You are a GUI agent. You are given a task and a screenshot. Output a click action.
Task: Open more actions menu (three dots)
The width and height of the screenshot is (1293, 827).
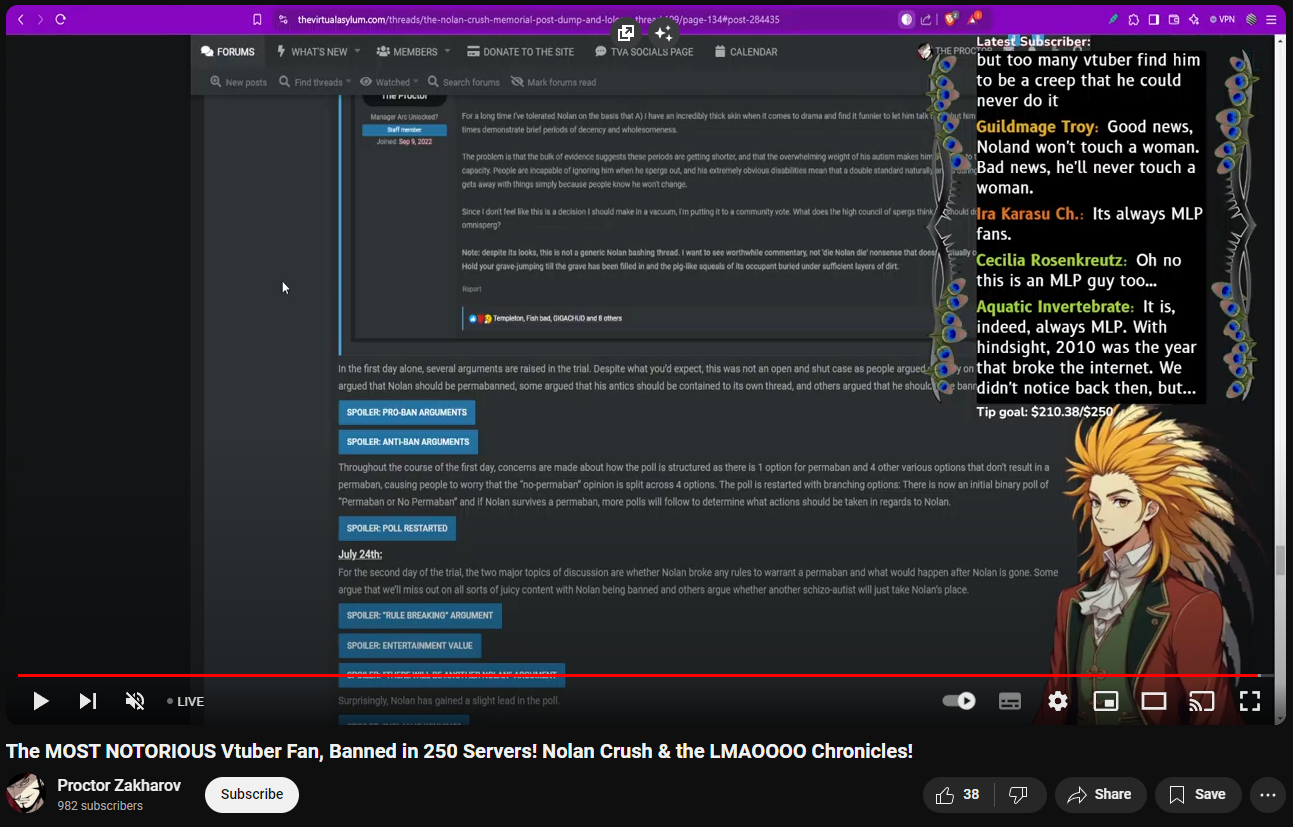[x=1268, y=794]
